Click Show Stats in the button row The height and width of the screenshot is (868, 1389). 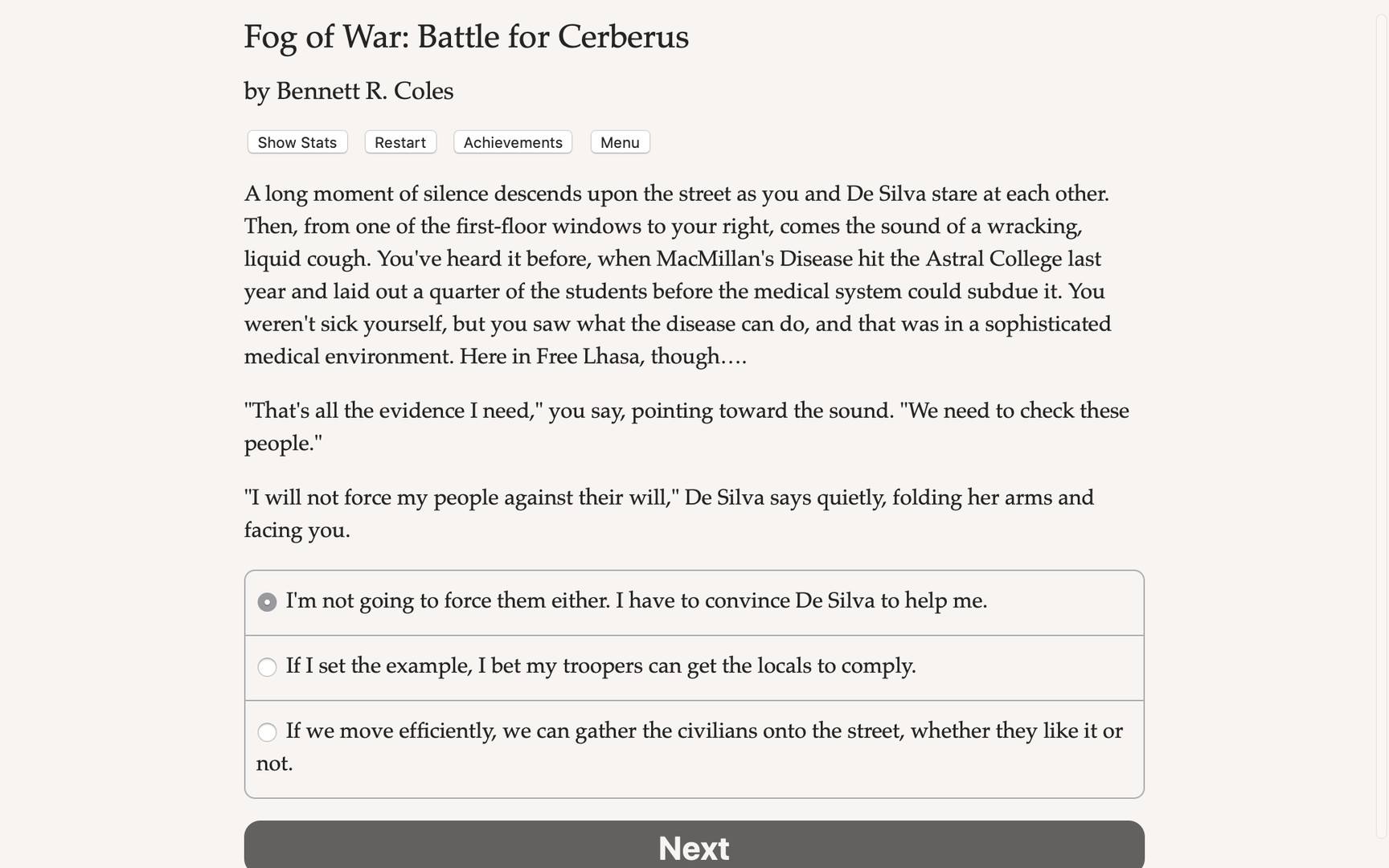297,142
